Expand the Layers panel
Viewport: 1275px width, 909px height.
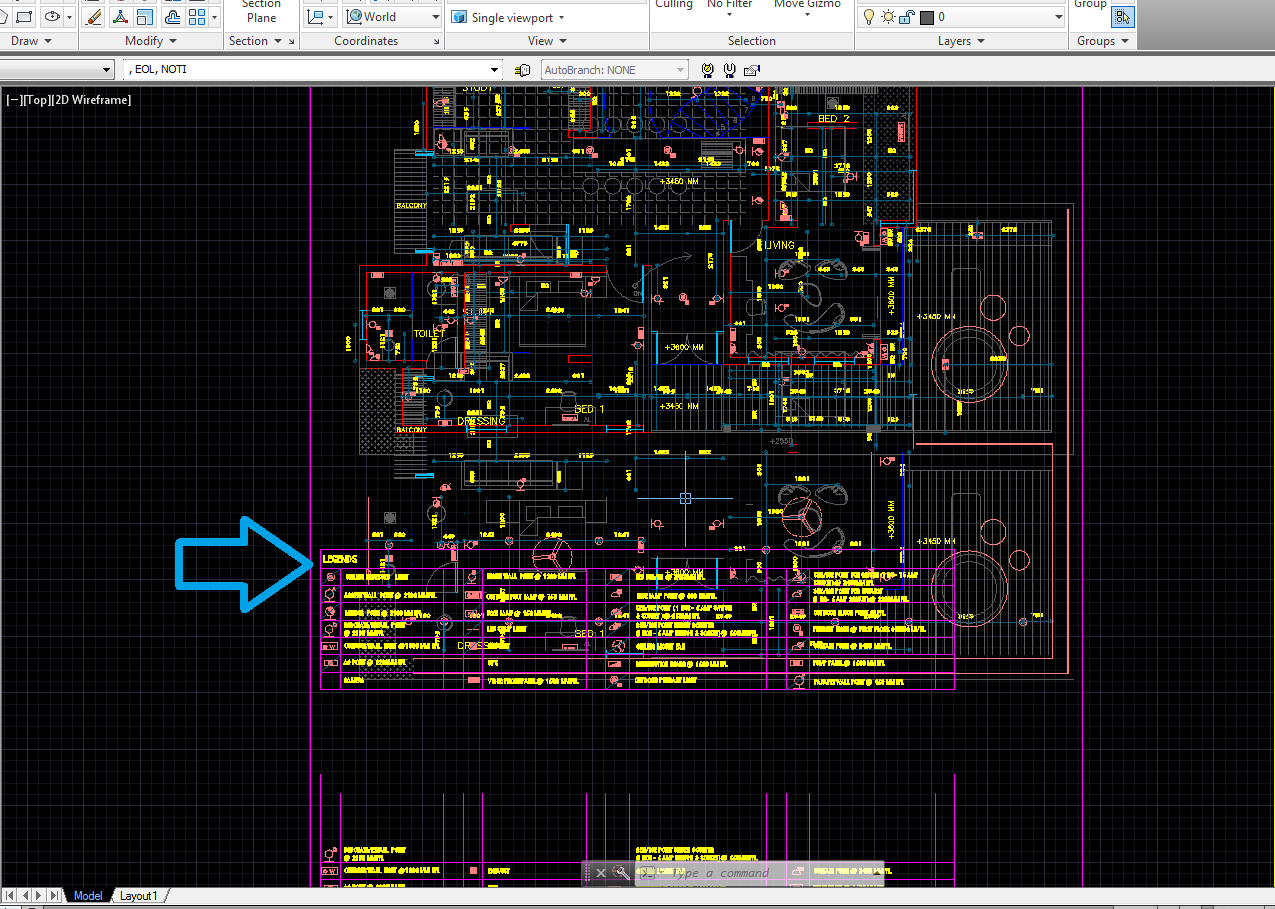click(961, 41)
